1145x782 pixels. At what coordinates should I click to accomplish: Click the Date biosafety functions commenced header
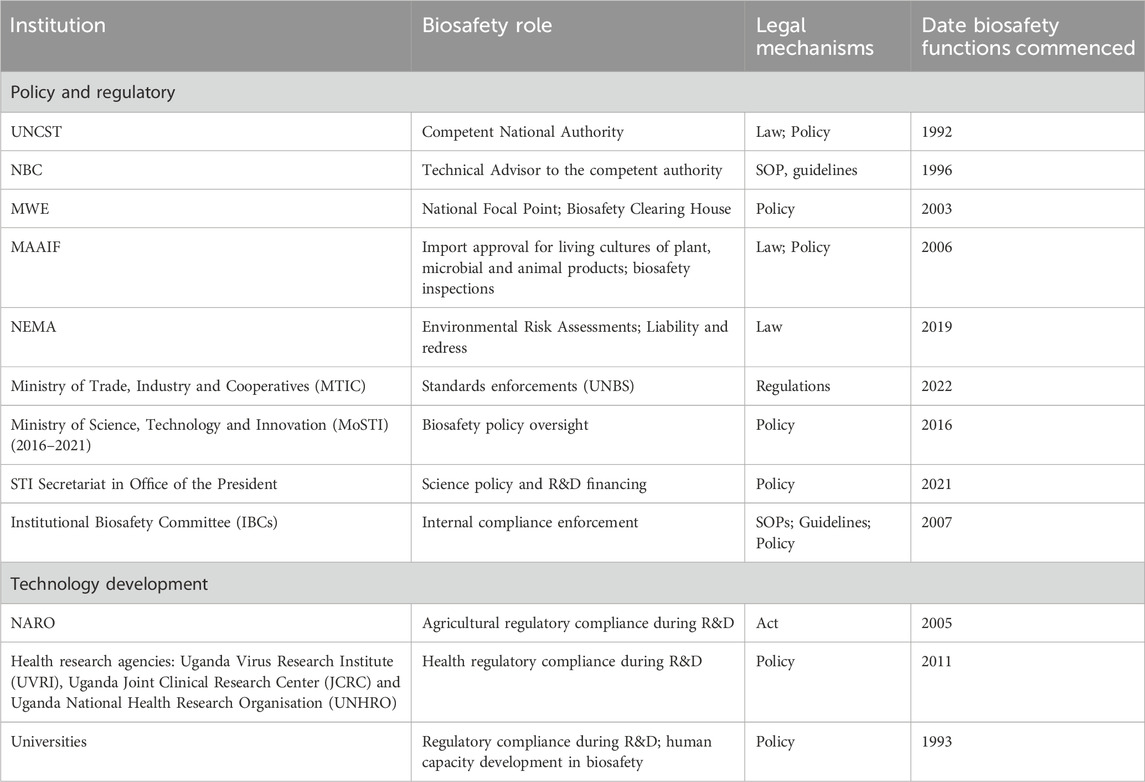(x=1025, y=36)
